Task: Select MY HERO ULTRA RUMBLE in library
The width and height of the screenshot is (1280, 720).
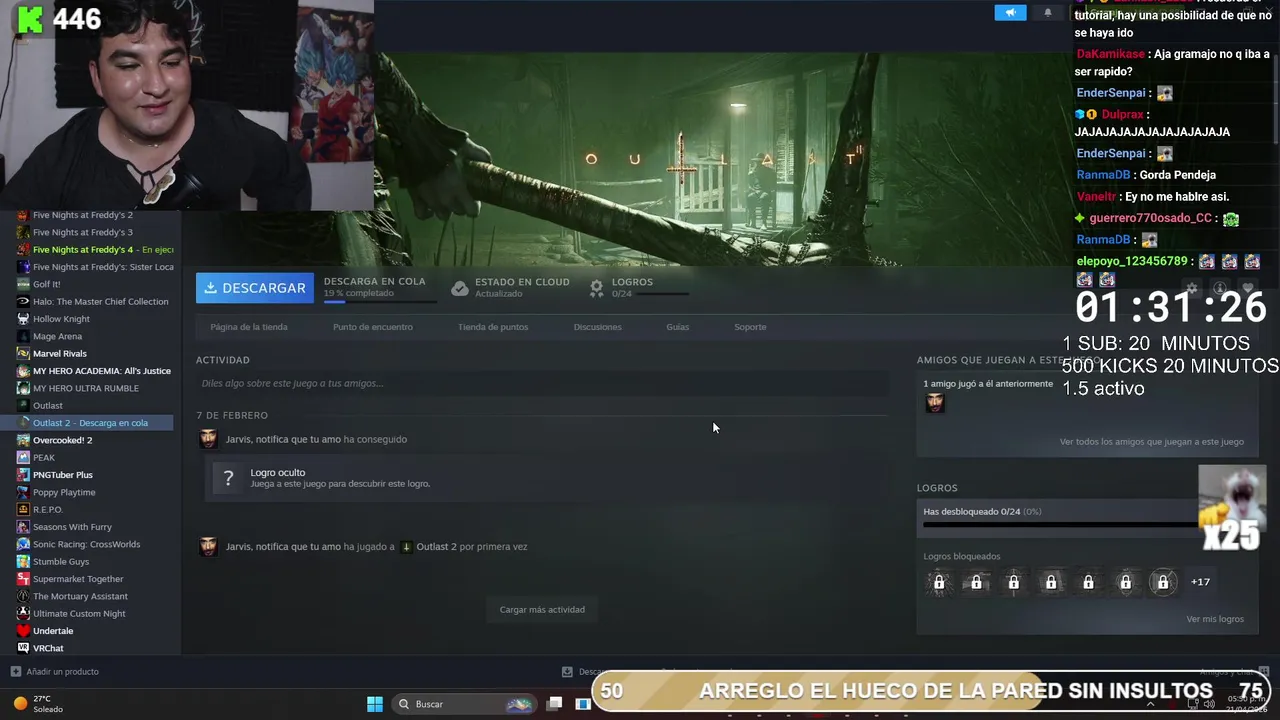Action: coord(85,388)
